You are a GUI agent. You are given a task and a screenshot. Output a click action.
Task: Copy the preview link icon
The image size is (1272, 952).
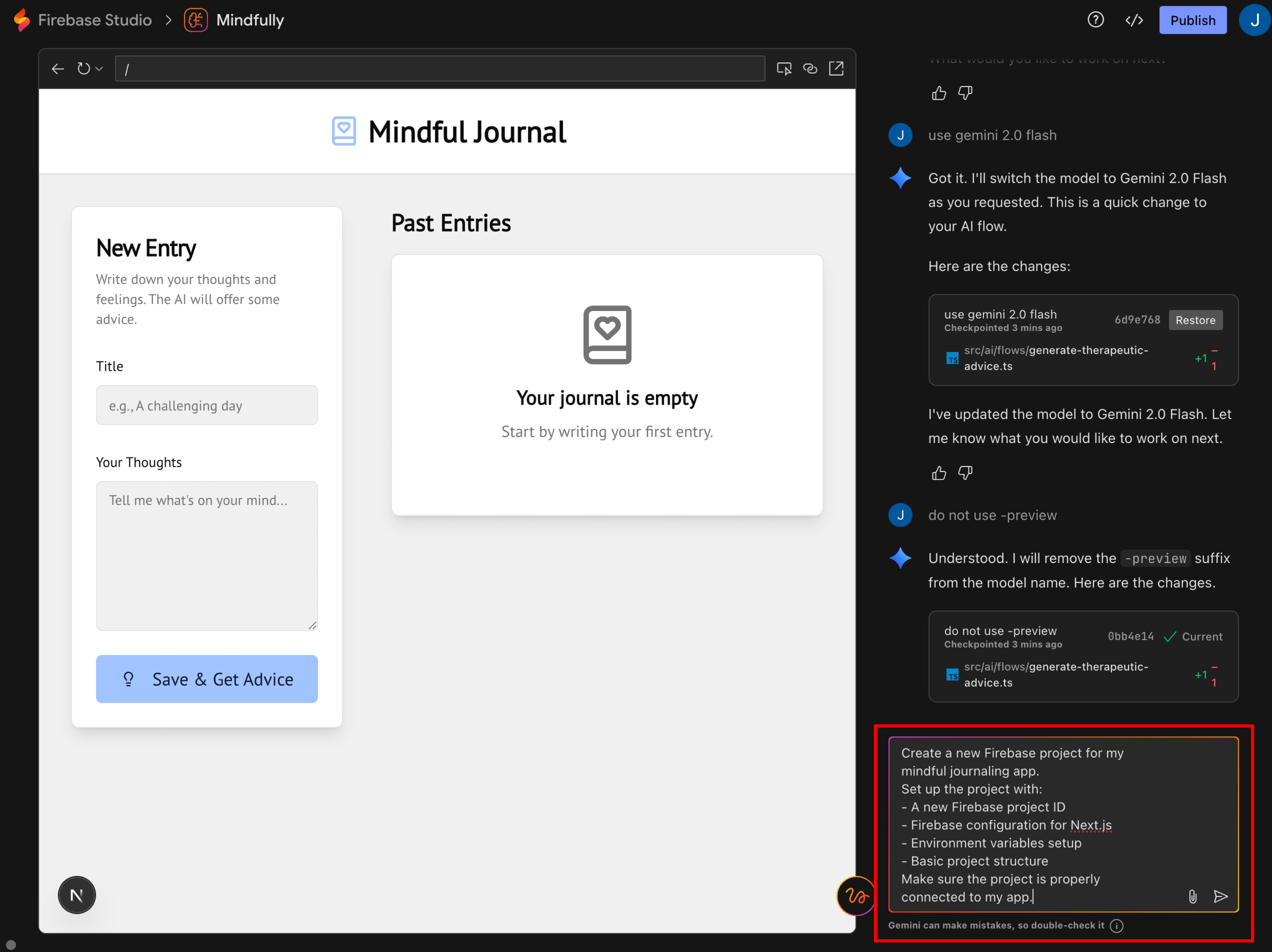810,68
